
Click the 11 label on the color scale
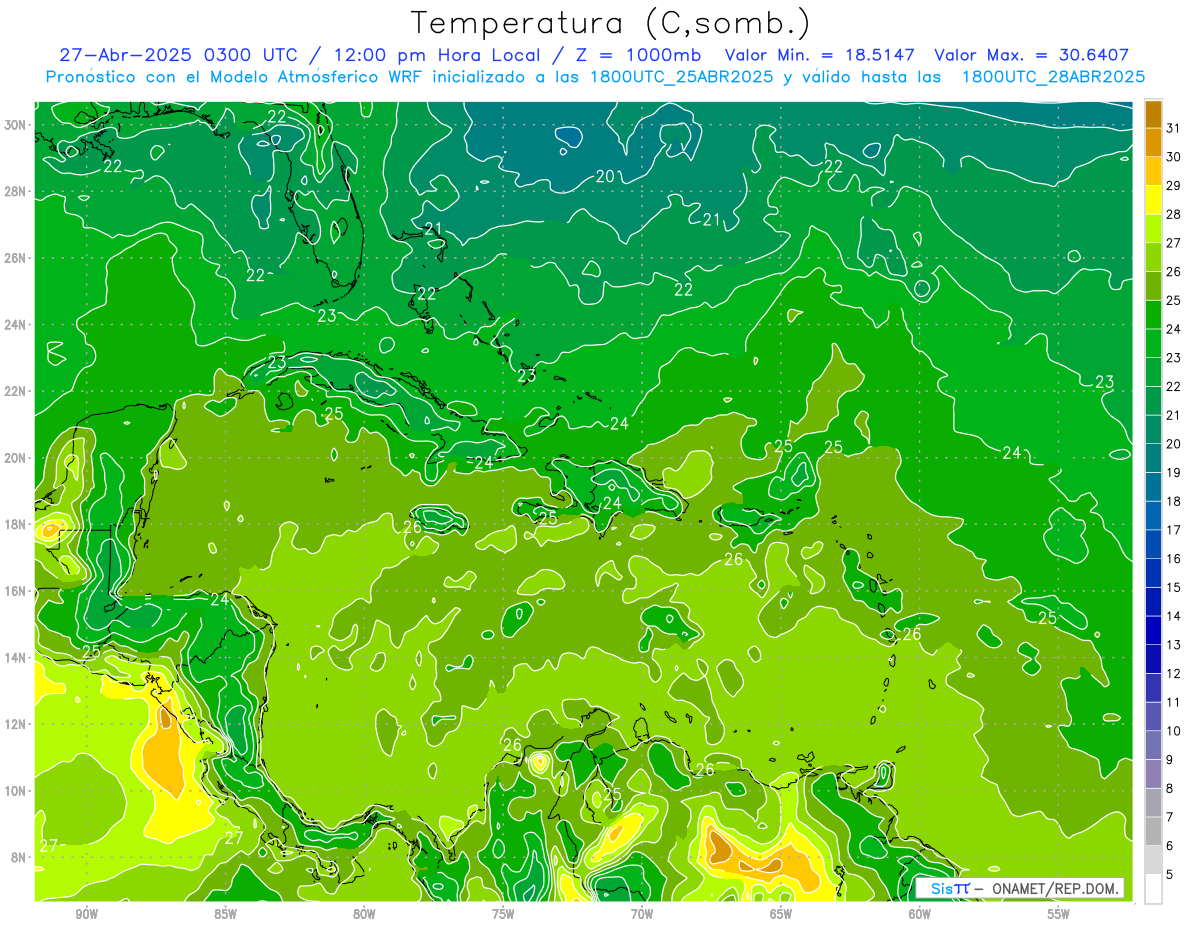point(1174,702)
